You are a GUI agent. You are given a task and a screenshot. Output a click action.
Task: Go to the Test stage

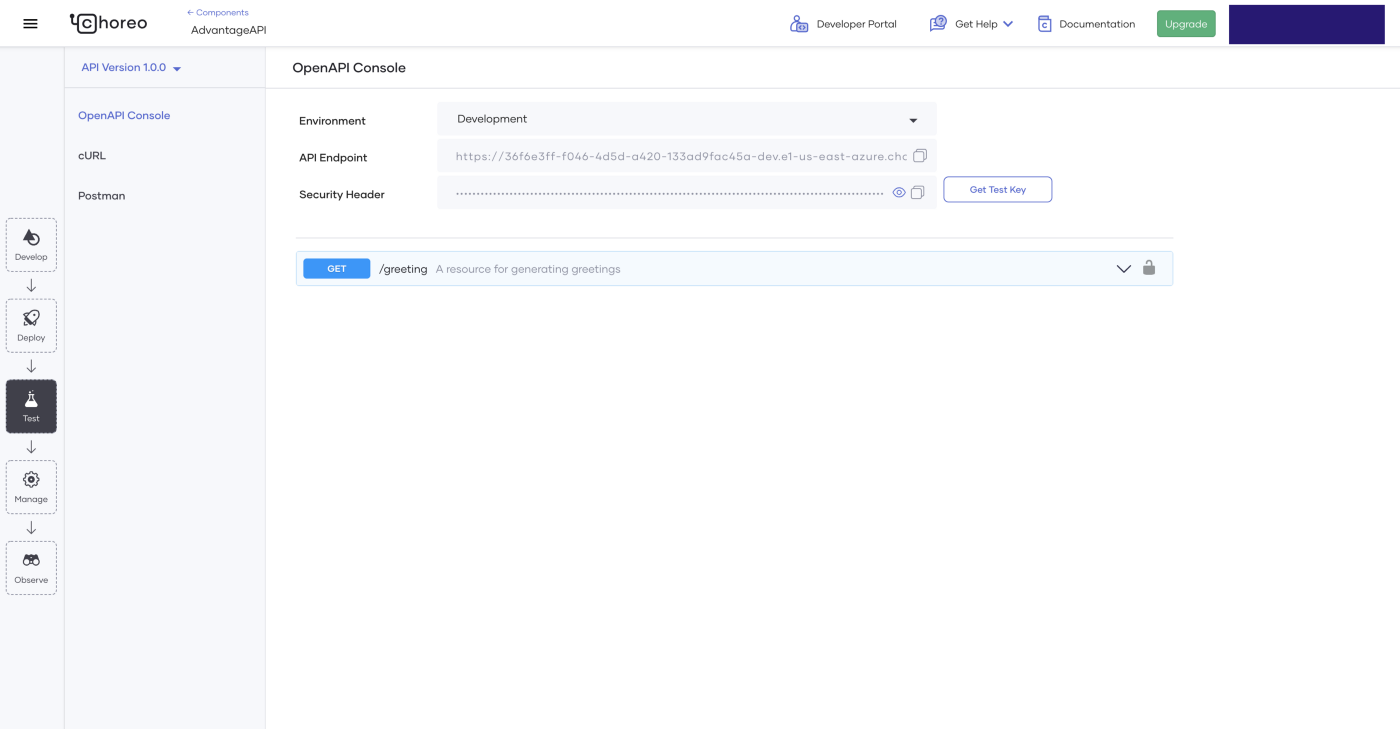tap(31, 406)
